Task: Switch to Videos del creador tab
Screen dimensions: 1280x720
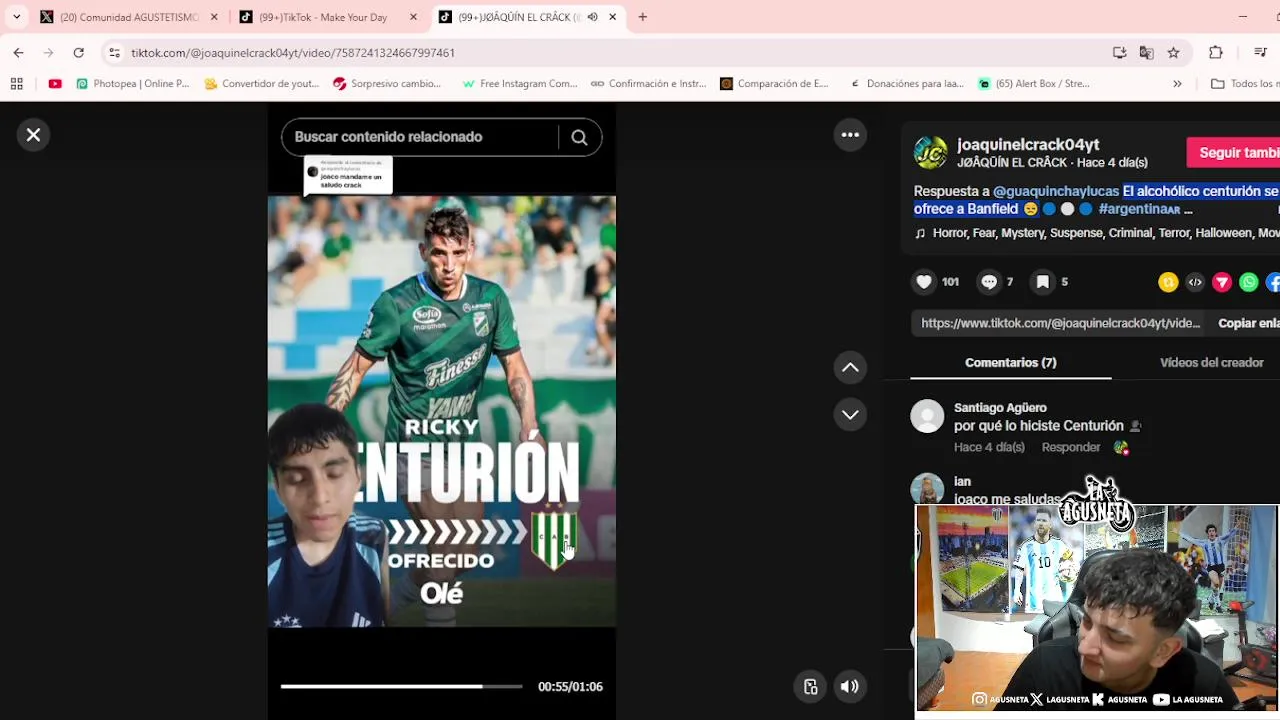Action: [1211, 362]
